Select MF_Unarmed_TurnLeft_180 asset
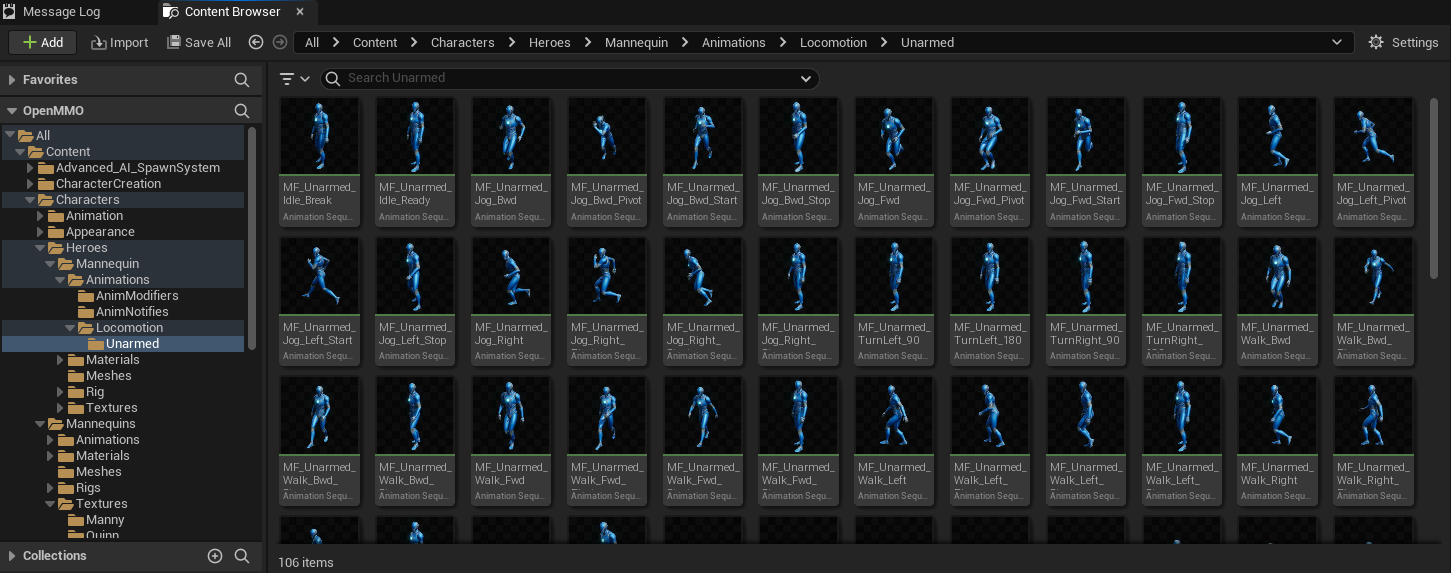This screenshot has height=573, width=1451. [990, 301]
